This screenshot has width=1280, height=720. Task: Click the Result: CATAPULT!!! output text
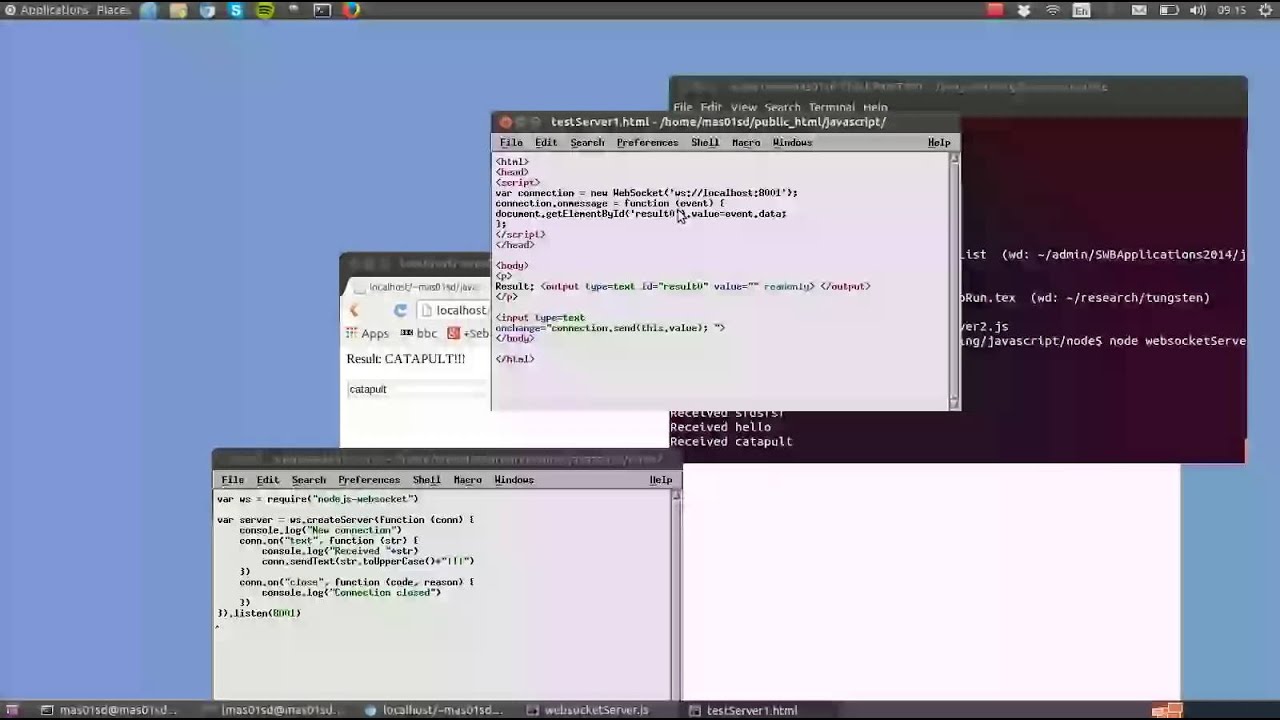[x=406, y=358]
